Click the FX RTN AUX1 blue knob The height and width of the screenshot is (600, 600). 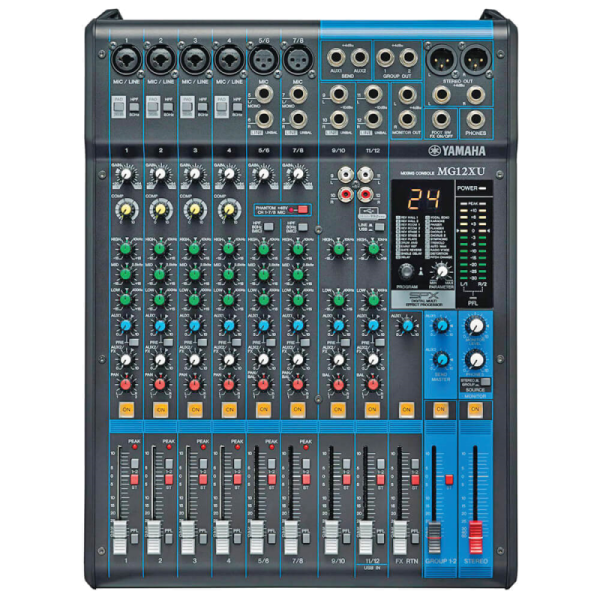point(408,326)
